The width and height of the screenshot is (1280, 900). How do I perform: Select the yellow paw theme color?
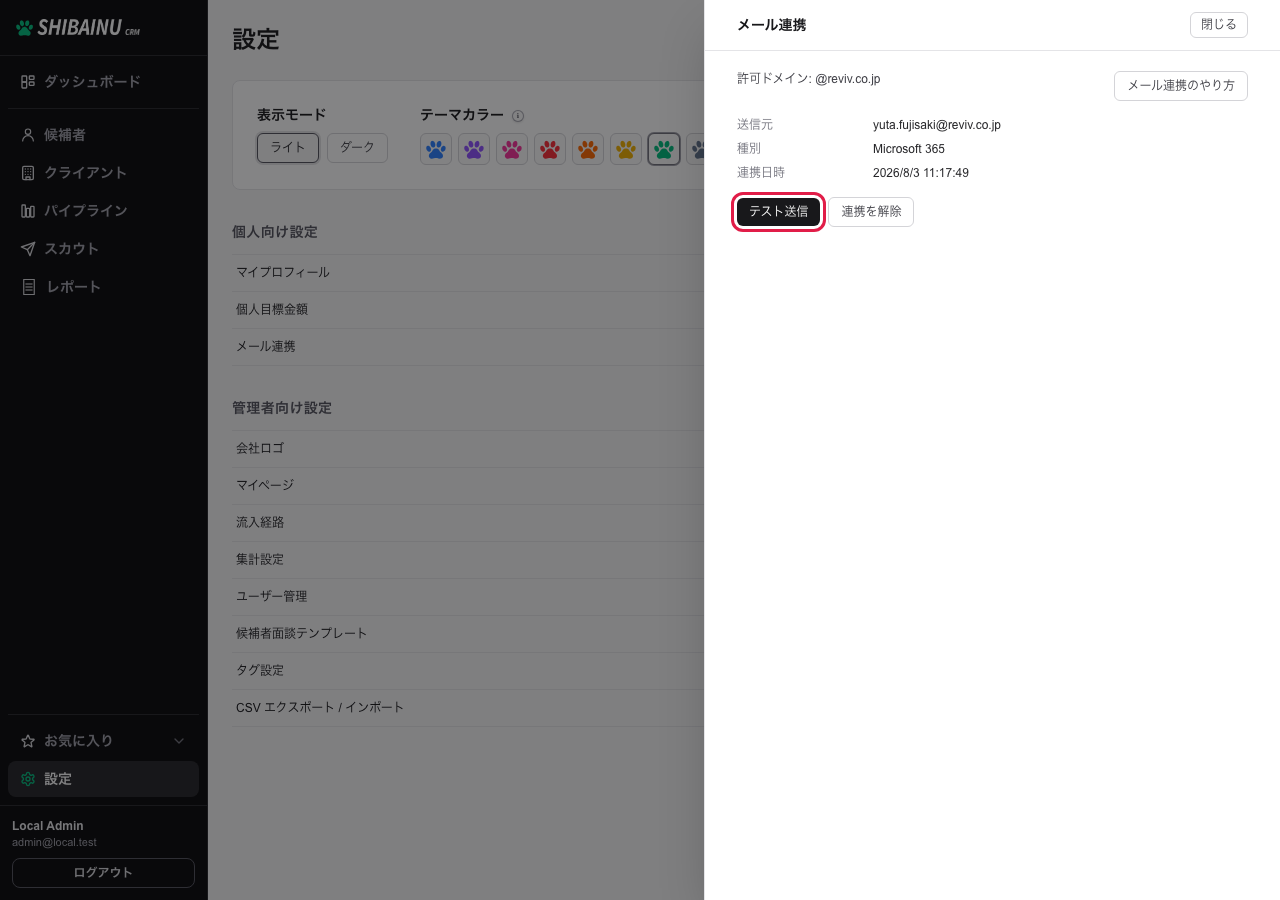[626, 149]
